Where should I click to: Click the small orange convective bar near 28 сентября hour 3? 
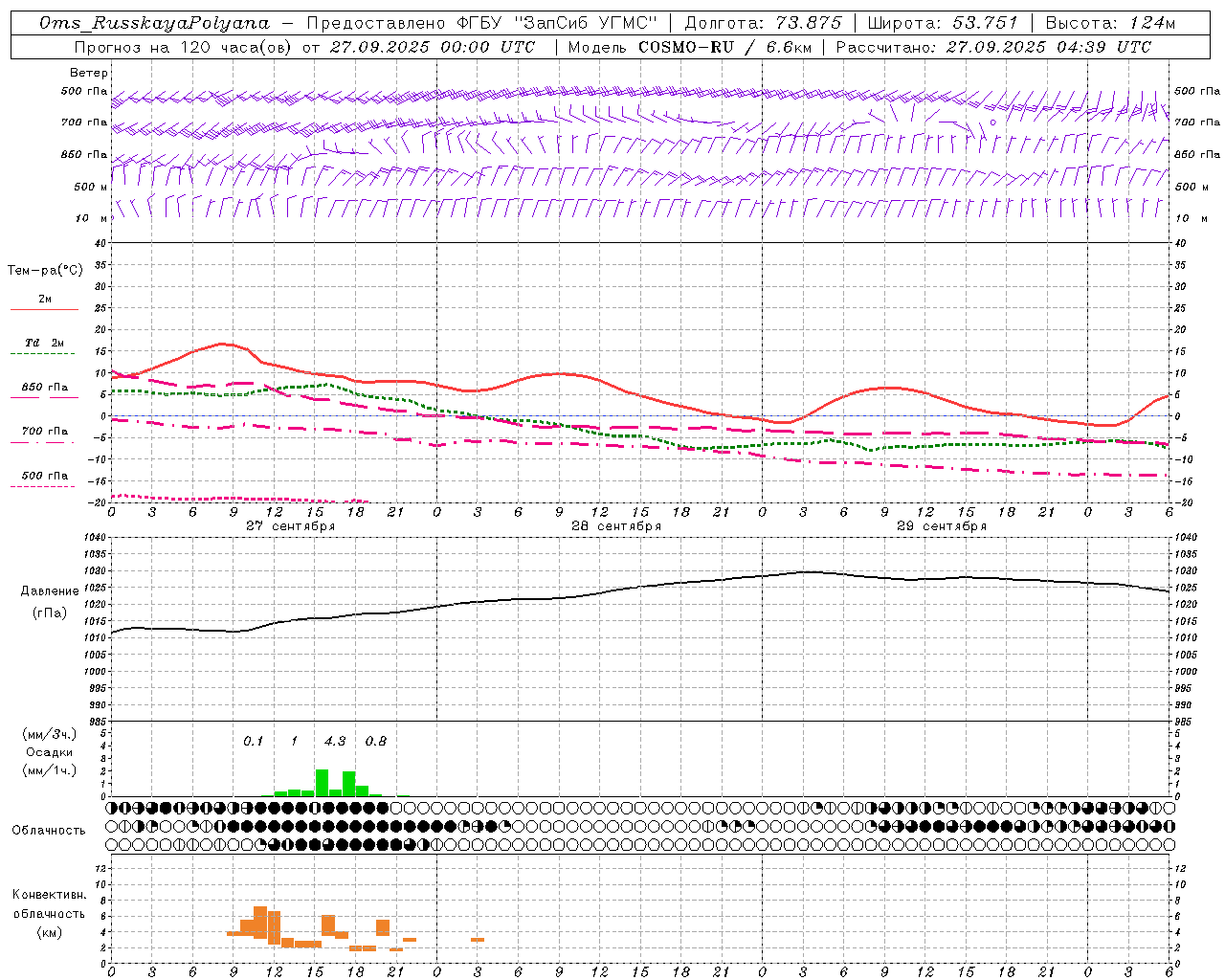478,940
